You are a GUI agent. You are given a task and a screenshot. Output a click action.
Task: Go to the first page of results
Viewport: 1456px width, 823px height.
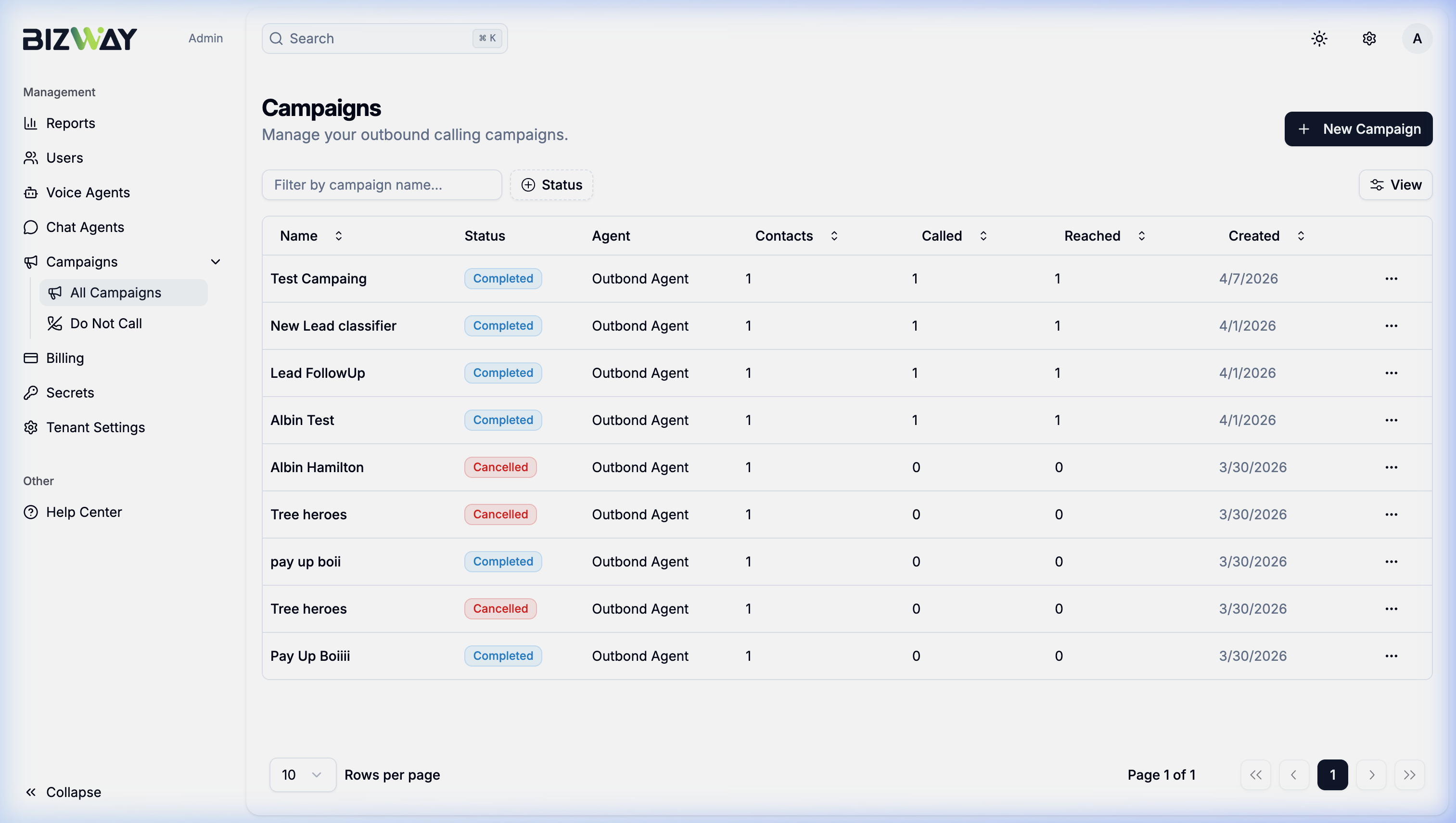click(1255, 775)
